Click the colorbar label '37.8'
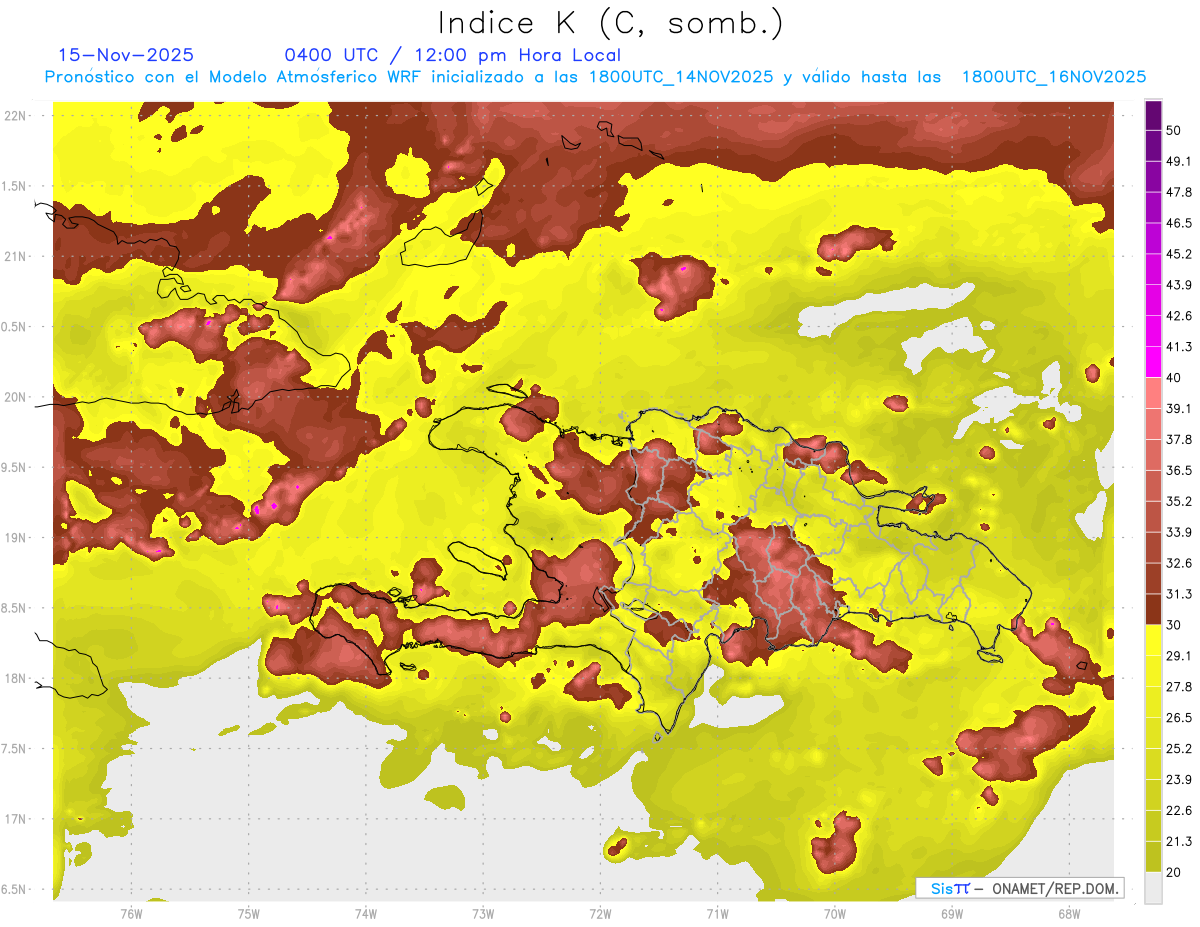The width and height of the screenshot is (1200, 927). point(1179,440)
